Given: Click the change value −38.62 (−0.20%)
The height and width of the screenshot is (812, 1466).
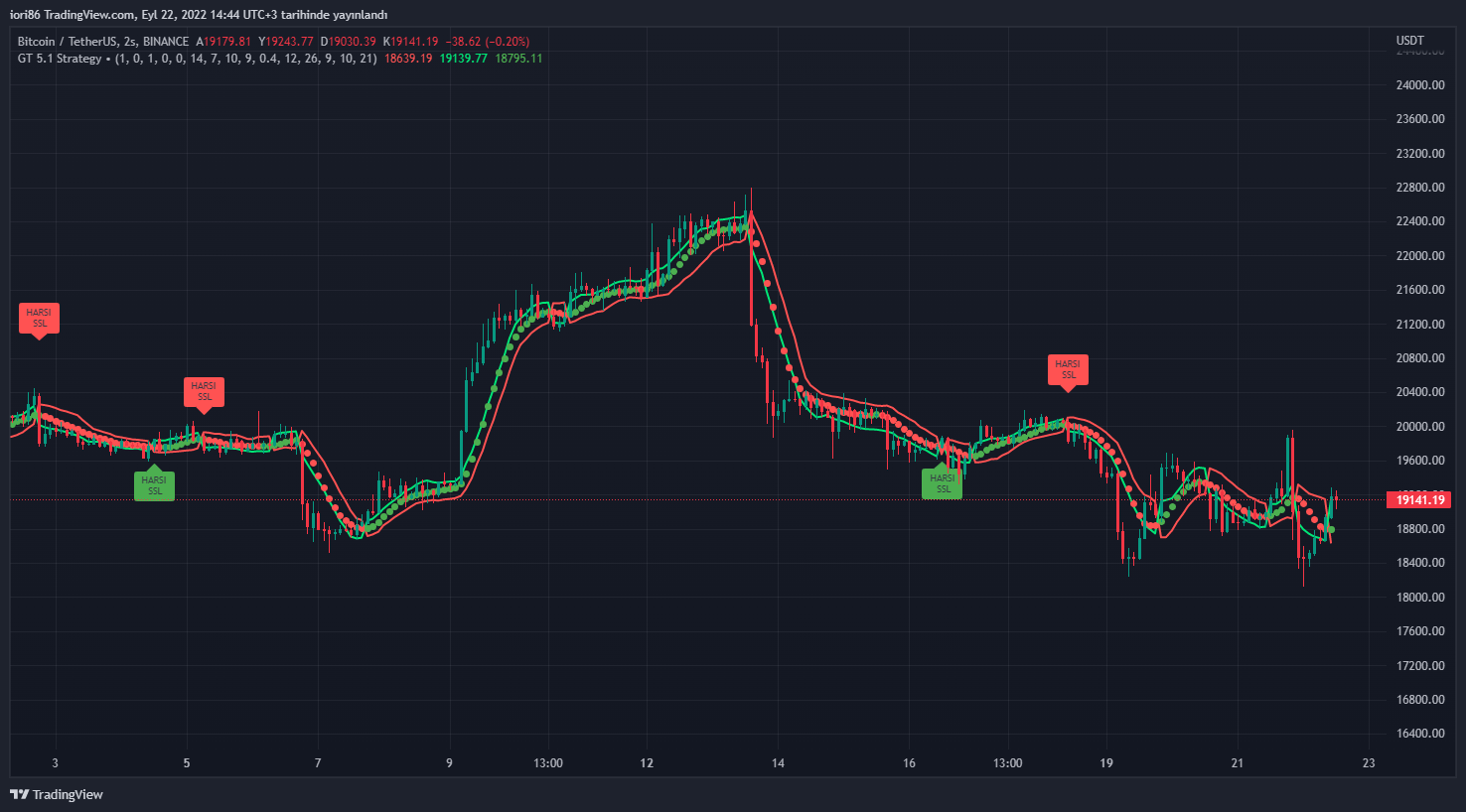Looking at the screenshot, I should pos(488,42).
